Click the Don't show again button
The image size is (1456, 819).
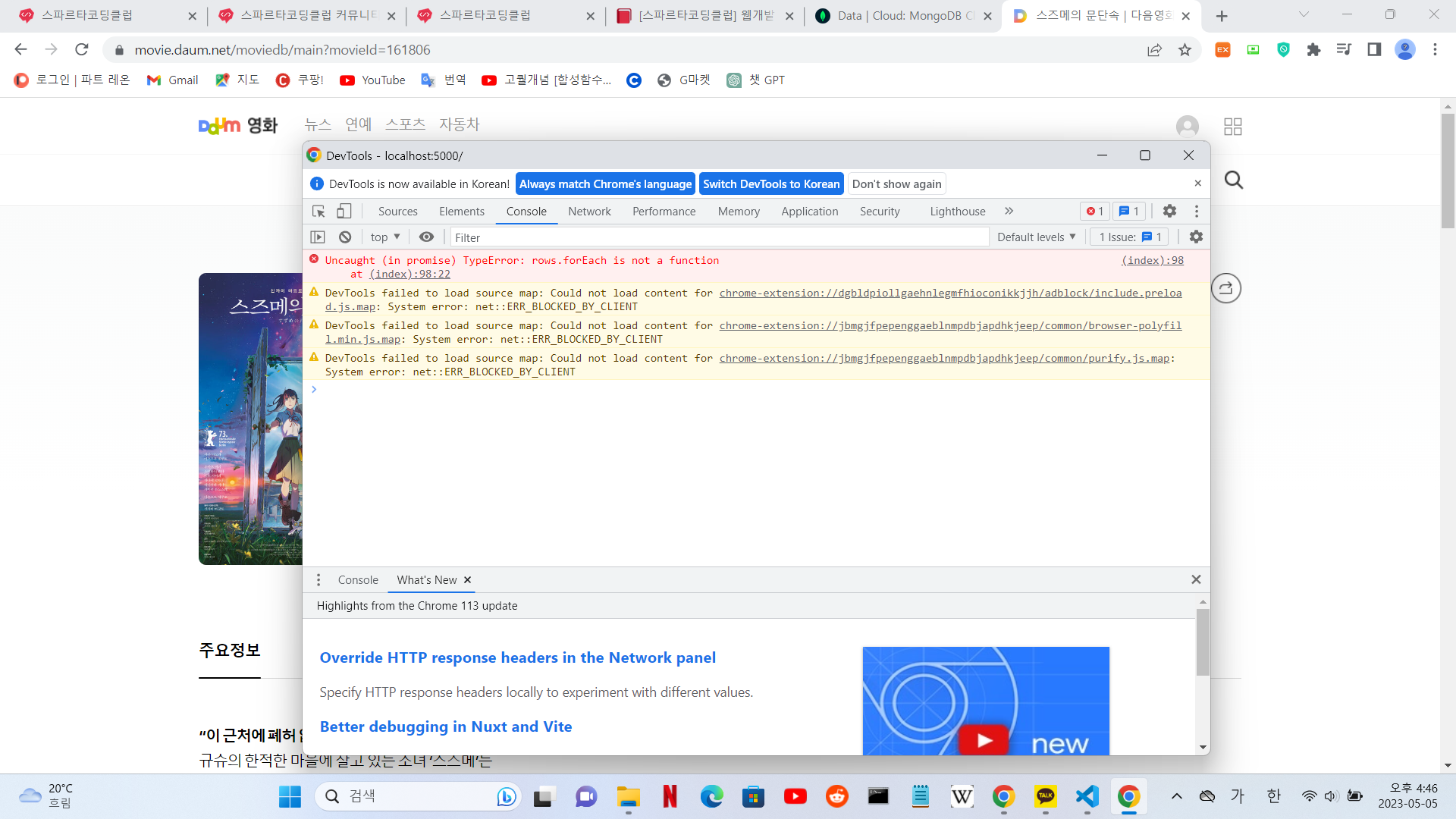point(896,184)
